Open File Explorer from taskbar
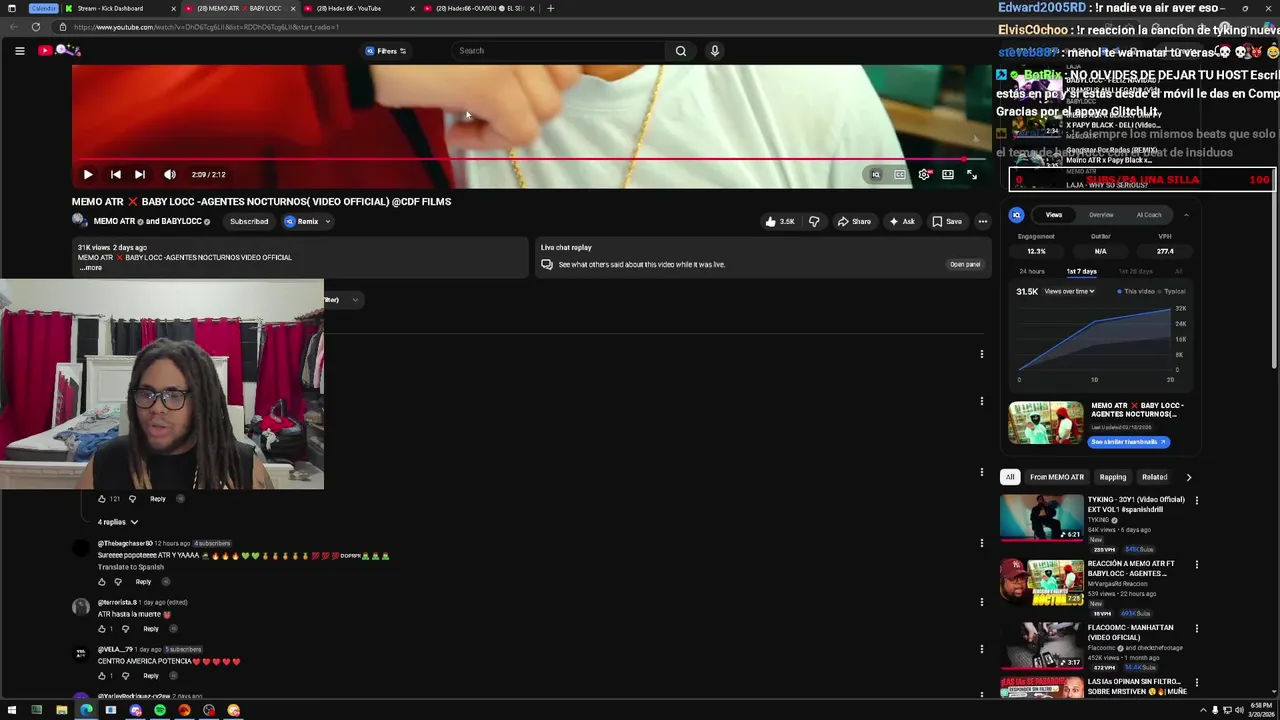The width and height of the screenshot is (1280, 720). (x=61, y=710)
